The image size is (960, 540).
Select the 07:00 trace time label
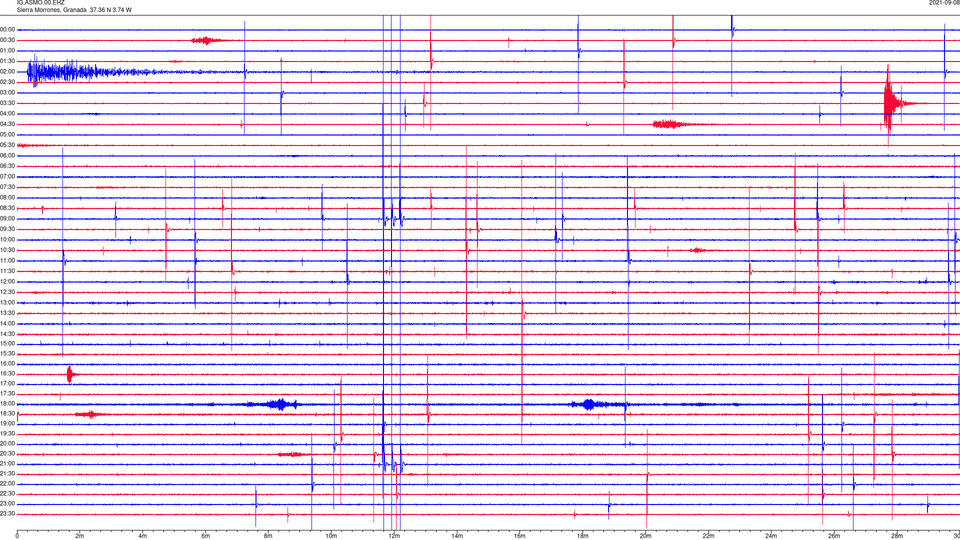pos(8,177)
